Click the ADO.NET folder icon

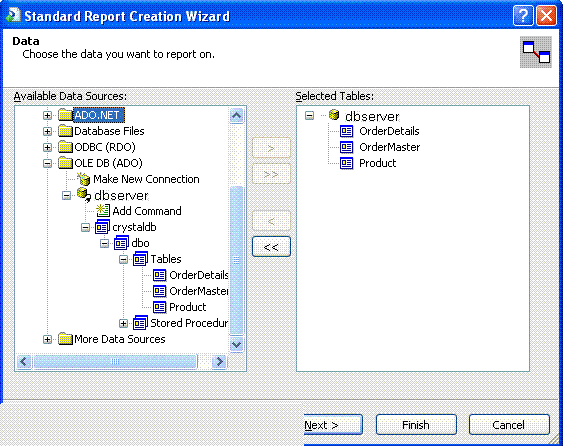(x=65, y=115)
